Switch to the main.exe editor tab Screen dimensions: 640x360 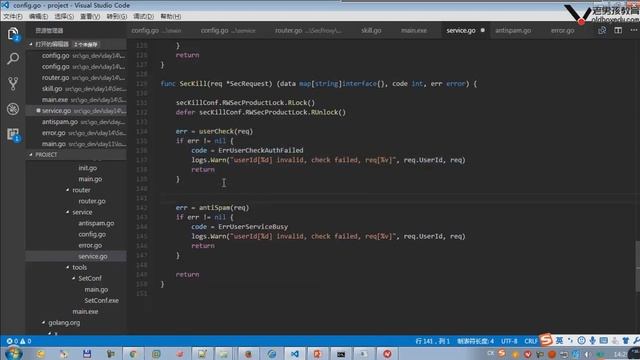[x=414, y=30]
